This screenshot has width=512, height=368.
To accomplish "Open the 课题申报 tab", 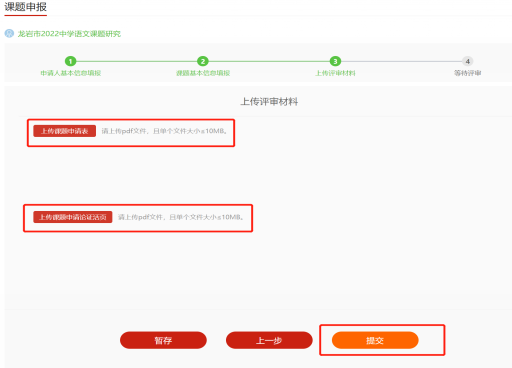I will 25,7.
